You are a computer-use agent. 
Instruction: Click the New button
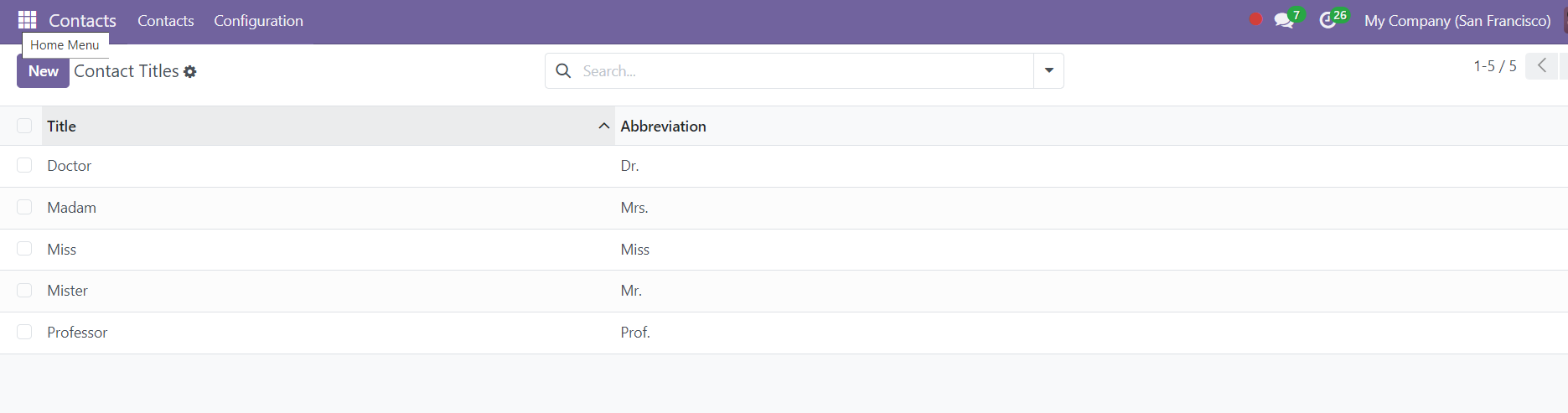(x=43, y=71)
